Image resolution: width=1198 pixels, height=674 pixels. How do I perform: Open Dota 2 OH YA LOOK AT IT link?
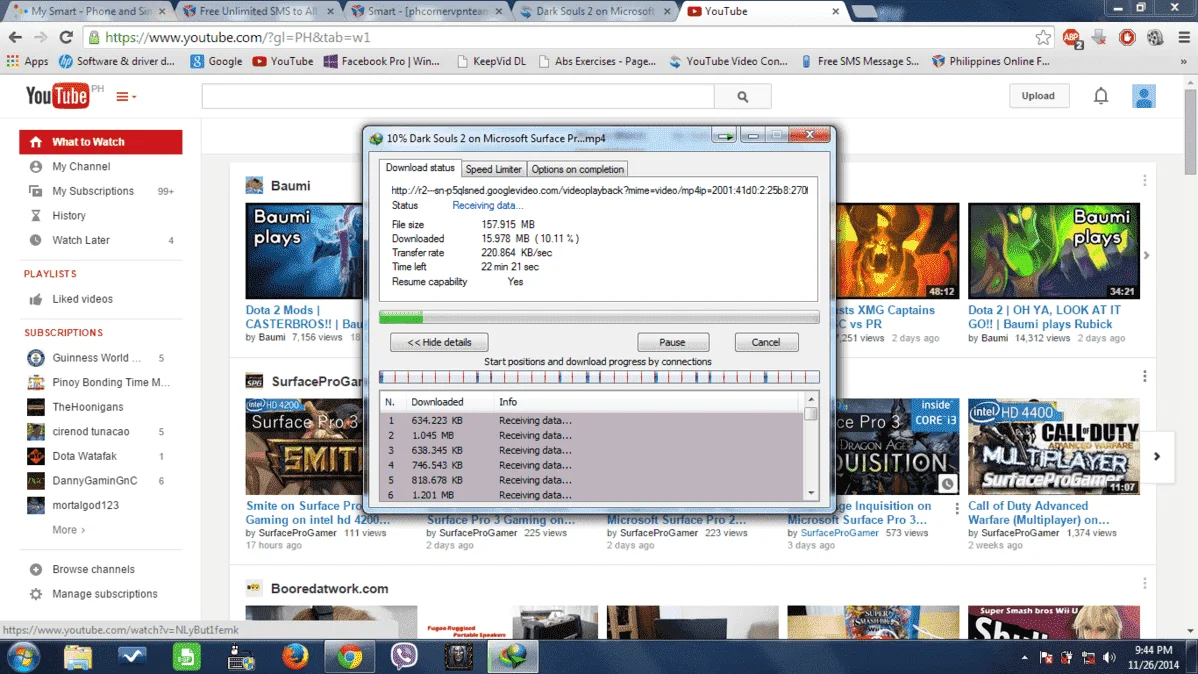(x=1044, y=317)
